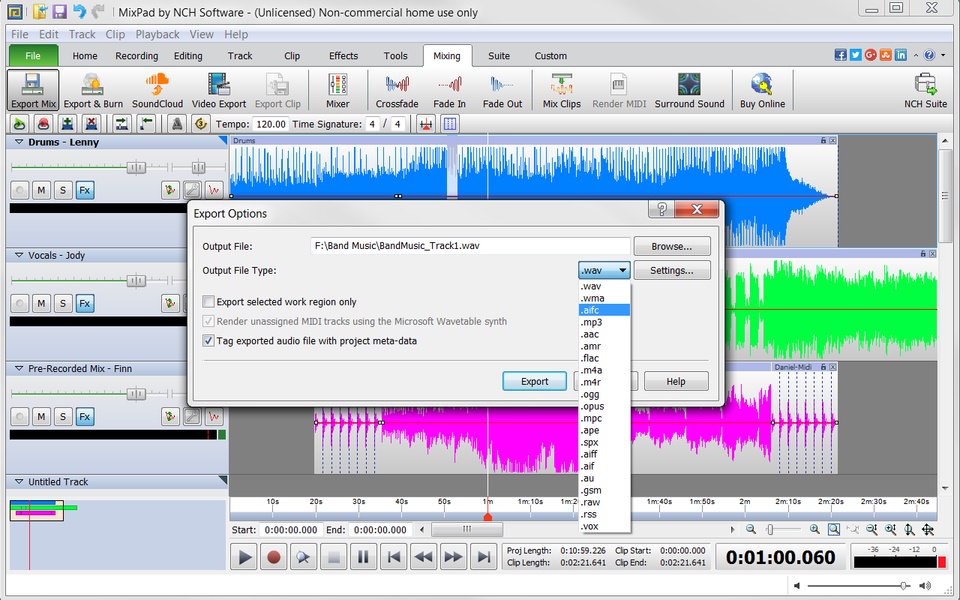
Task: Click the Video Export icon
Action: pos(218,89)
